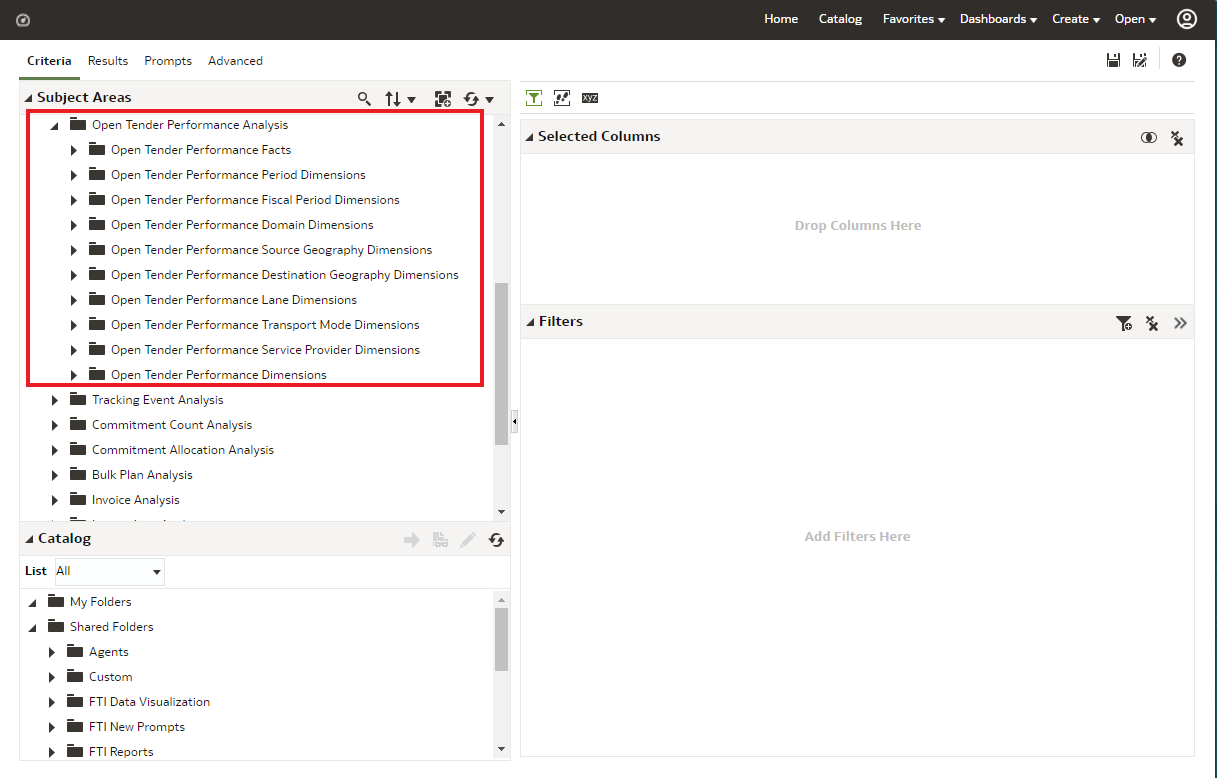The height and width of the screenshot is (778, 1217).
Task: Click the Catalog right-arrow add icon
Action: (x=411, y=540)
